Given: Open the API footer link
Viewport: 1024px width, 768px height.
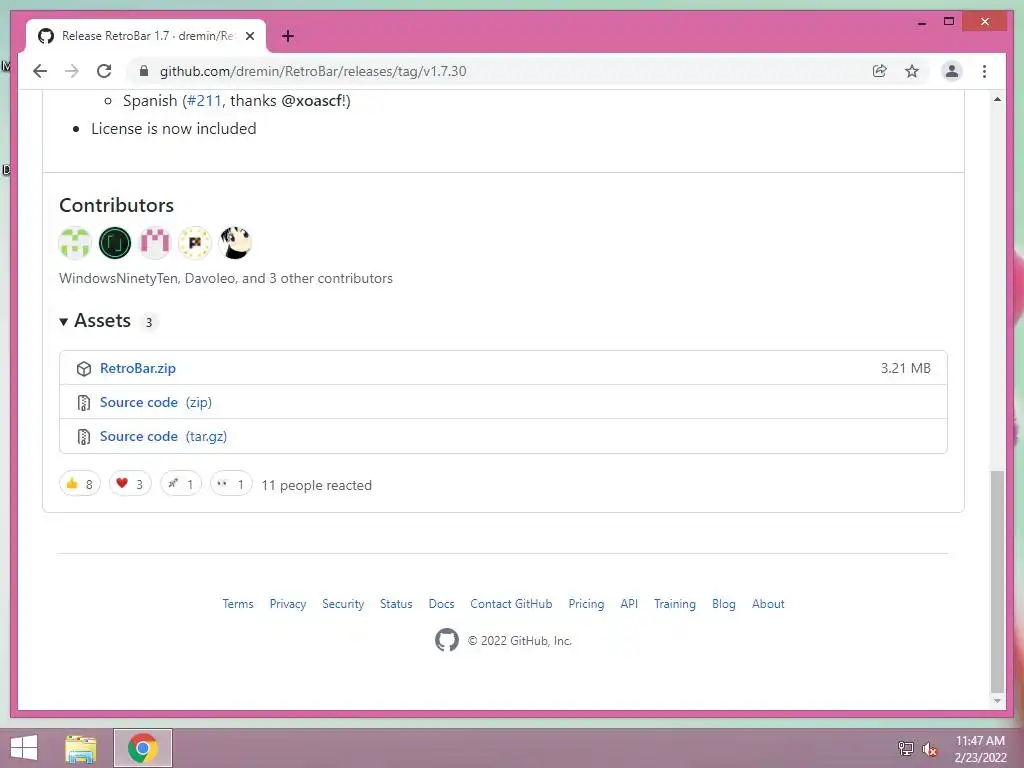Looking at the screenshot, I should (629, 604).
